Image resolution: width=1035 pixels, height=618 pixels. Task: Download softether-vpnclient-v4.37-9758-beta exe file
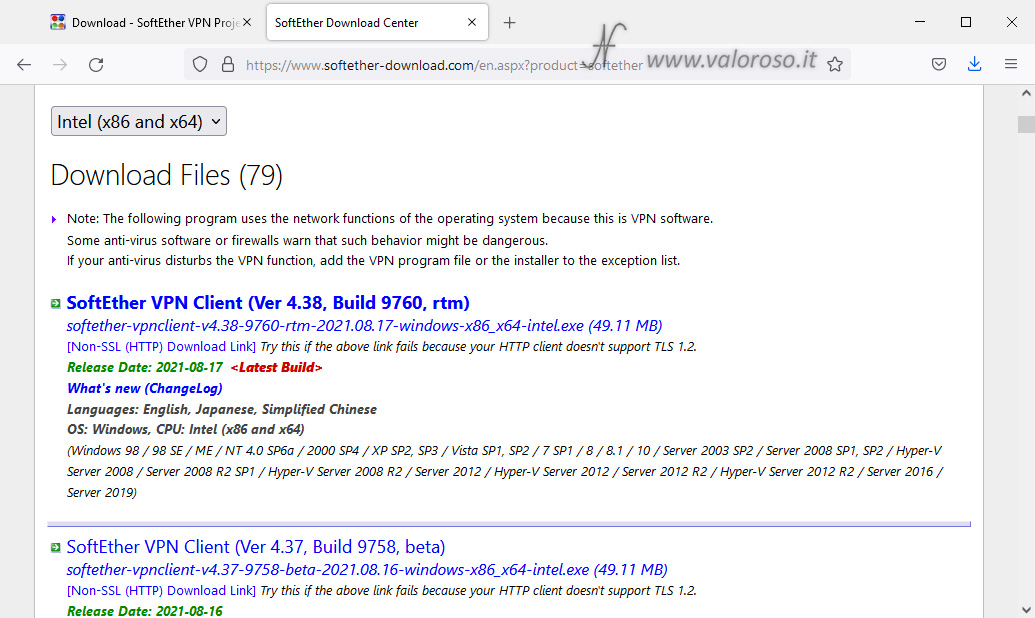[x=367, y=569]
